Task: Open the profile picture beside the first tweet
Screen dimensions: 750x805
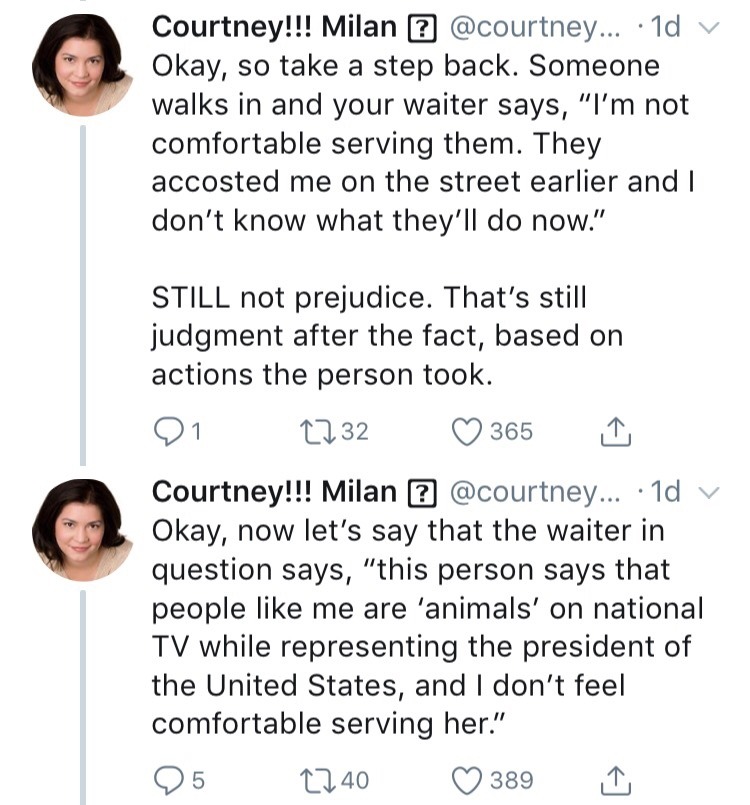Action: pos(81,64)
